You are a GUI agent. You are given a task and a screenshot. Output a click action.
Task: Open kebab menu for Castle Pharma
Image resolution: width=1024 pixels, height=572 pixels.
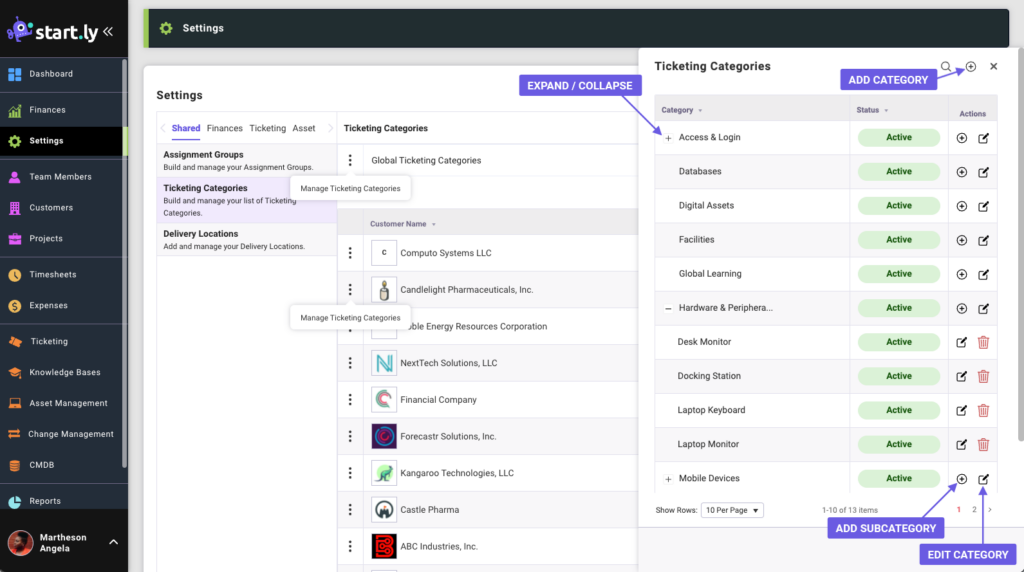[350, 509]
